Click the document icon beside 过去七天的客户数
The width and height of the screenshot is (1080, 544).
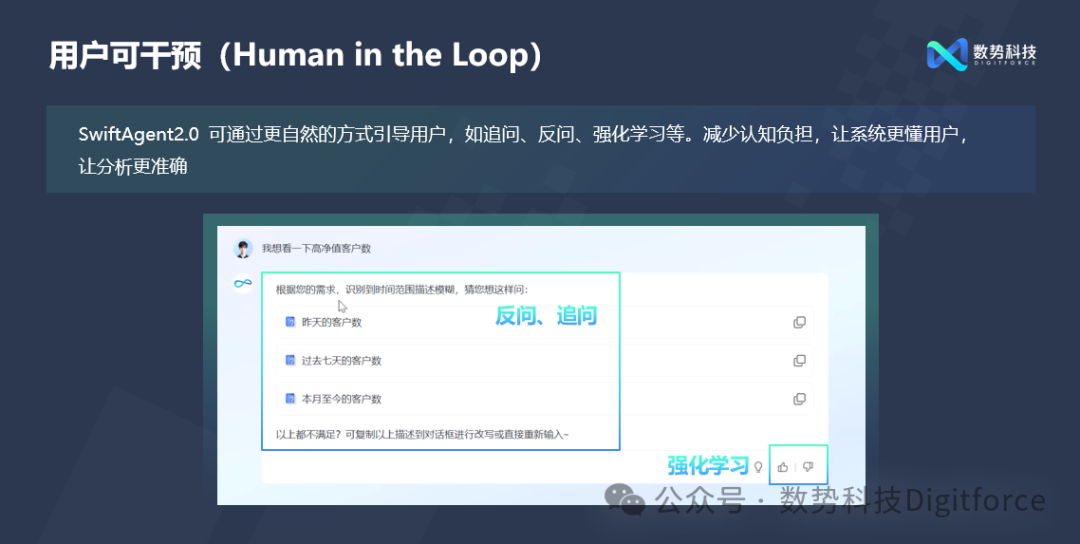[x=291, y=360]
